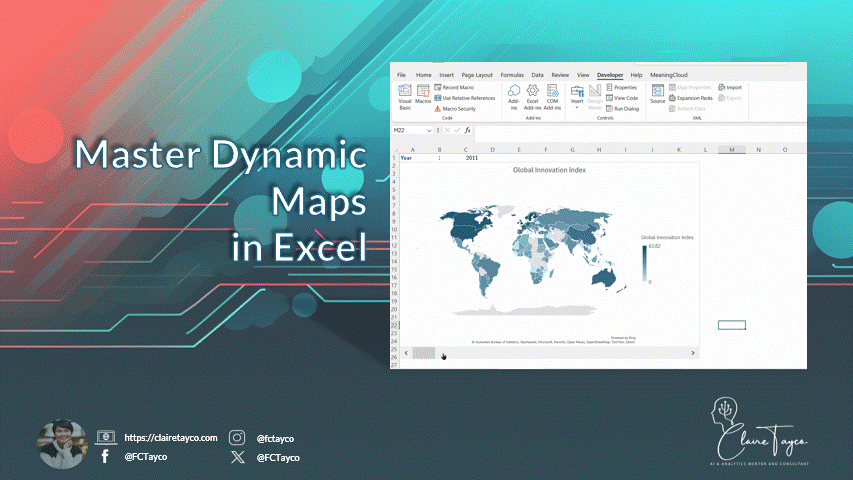This screenshot has width=853, height=480.
Task: Click the X handle @FCTayco
Action: click(x=278, y=458)
